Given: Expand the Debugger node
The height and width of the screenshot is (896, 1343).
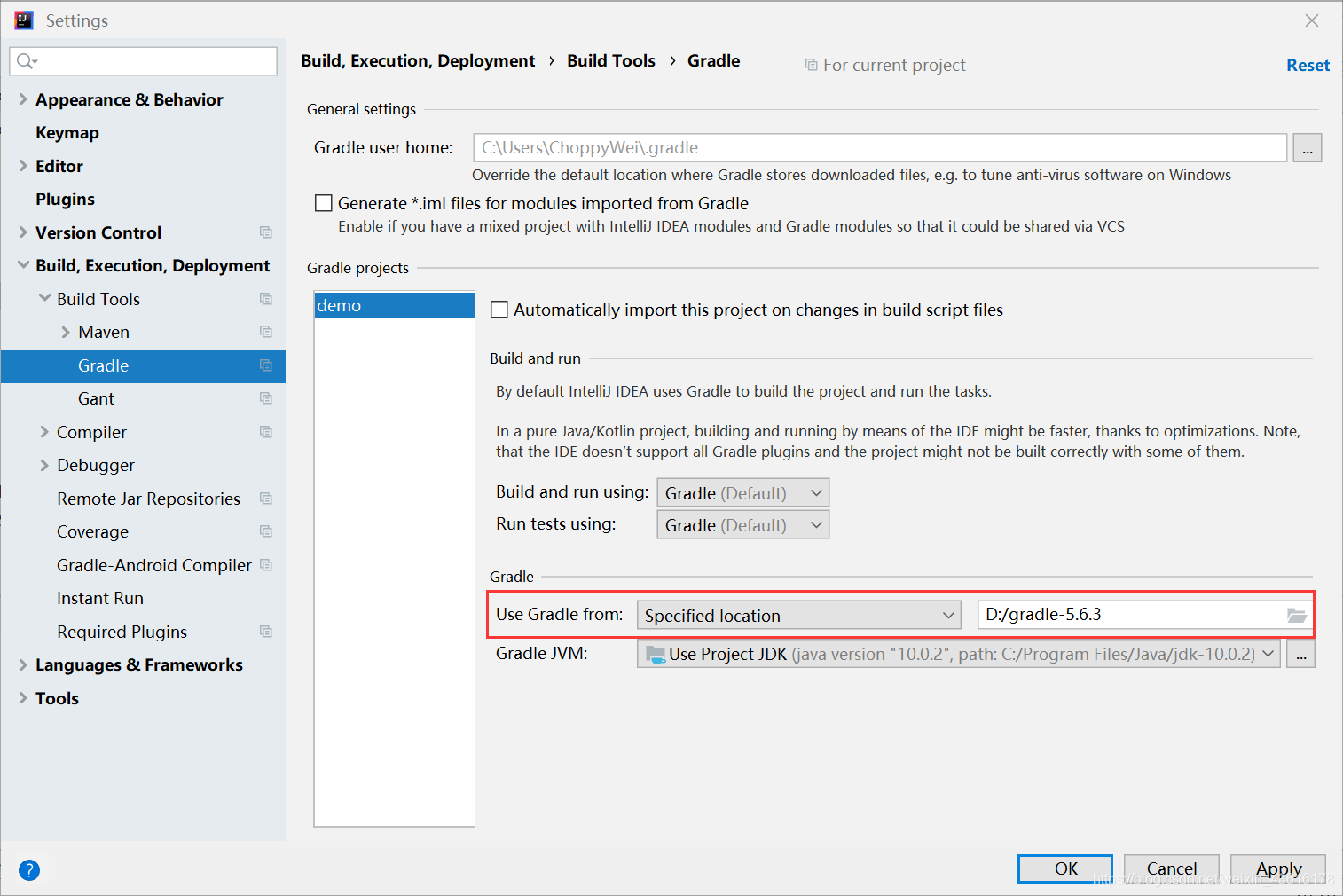Looking at the screenshot, I should [44, 465].
